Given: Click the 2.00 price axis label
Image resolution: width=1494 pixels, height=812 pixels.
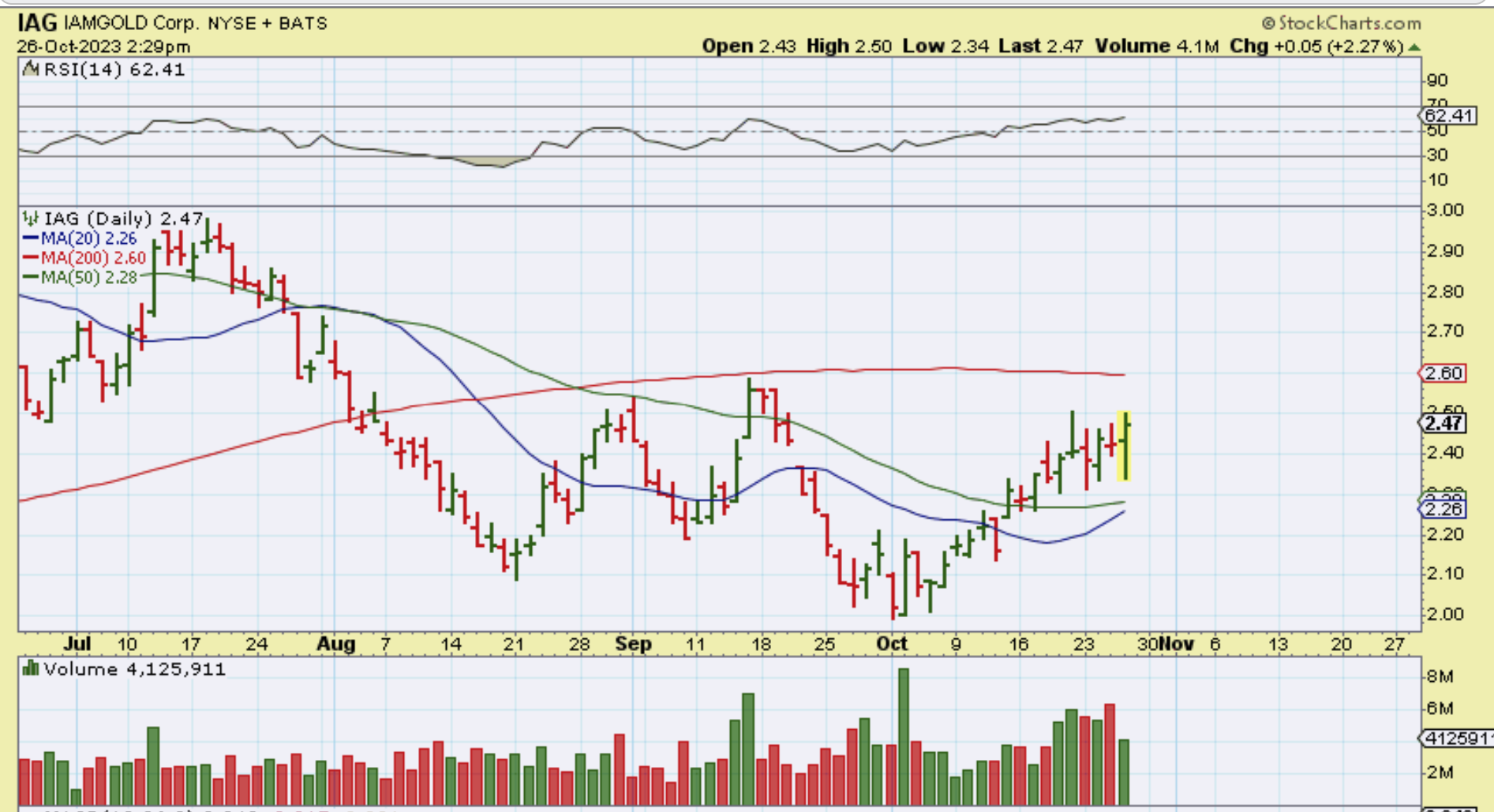Looking at the screenshot, I should [1445, 614].
